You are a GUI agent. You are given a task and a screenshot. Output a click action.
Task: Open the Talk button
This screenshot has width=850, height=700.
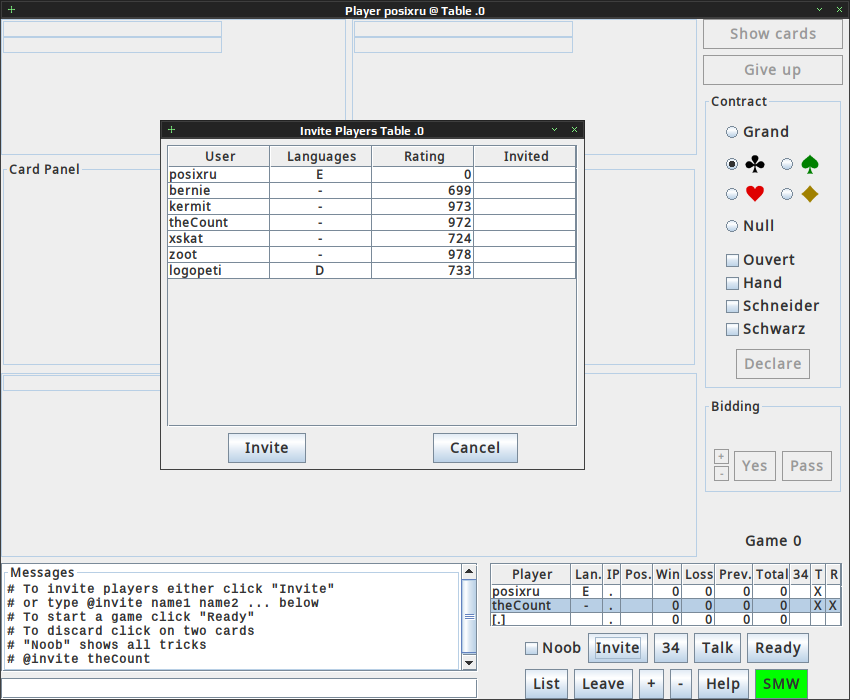tap(717, 648)
